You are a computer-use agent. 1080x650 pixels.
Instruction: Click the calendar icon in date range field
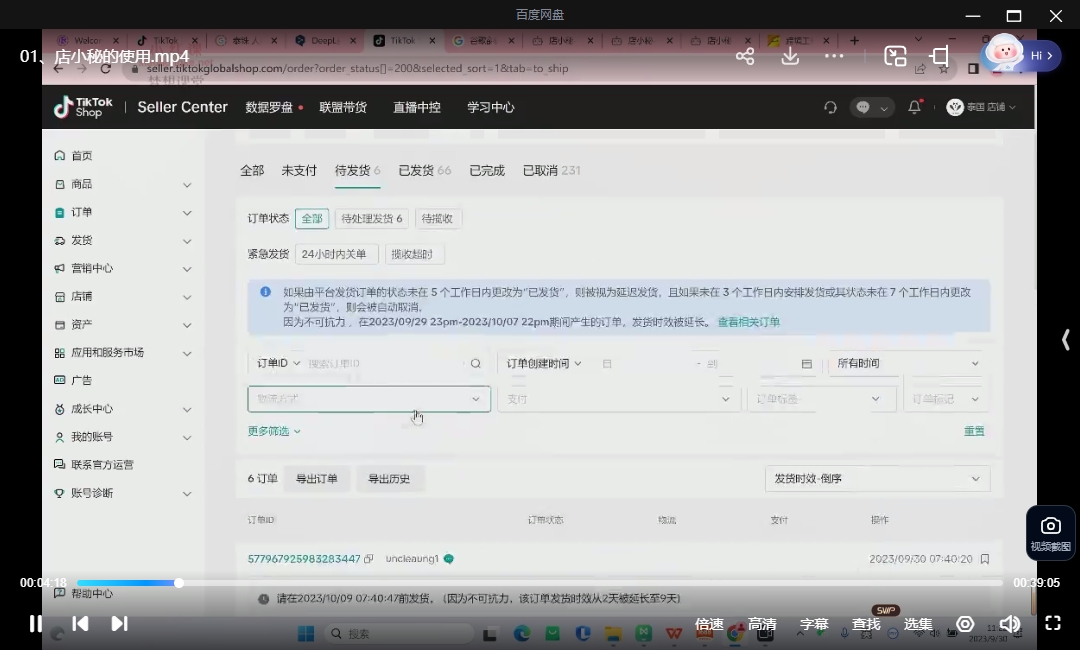[807, 364]
